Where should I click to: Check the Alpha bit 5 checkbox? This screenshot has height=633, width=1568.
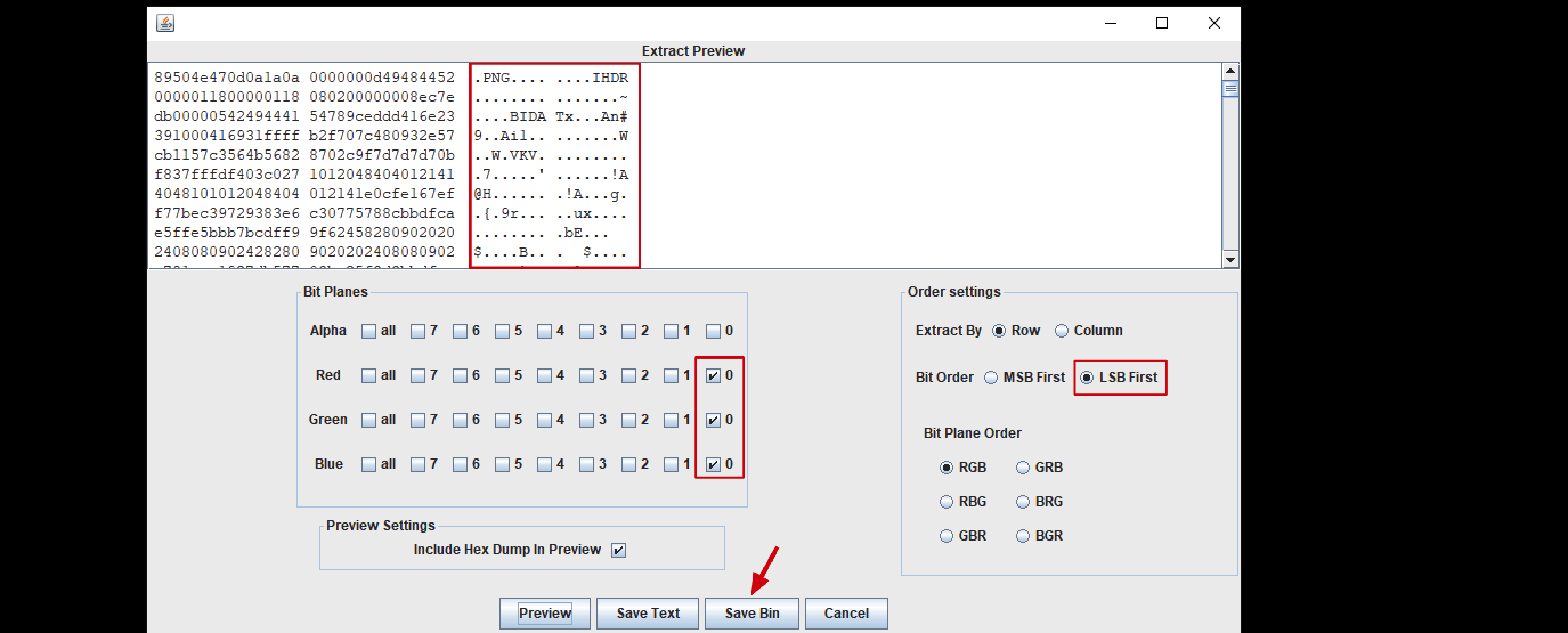502,331
